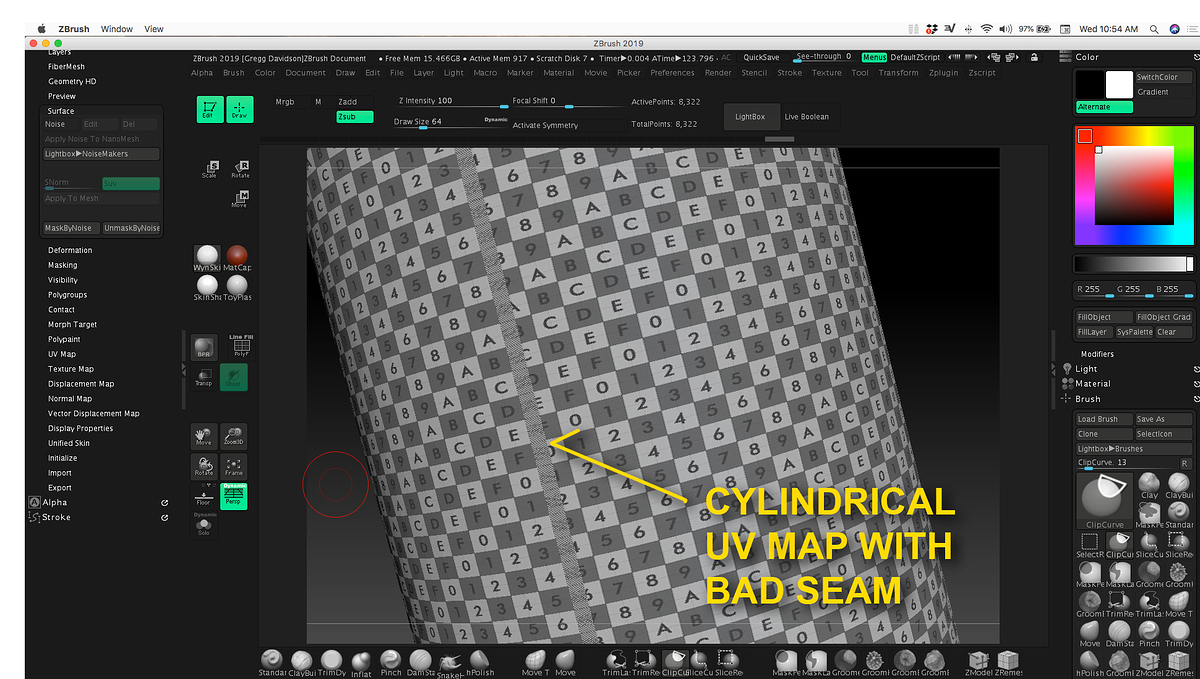
Task: Pick the hPolish brush in bottom shelf
Action: (481, 663)
